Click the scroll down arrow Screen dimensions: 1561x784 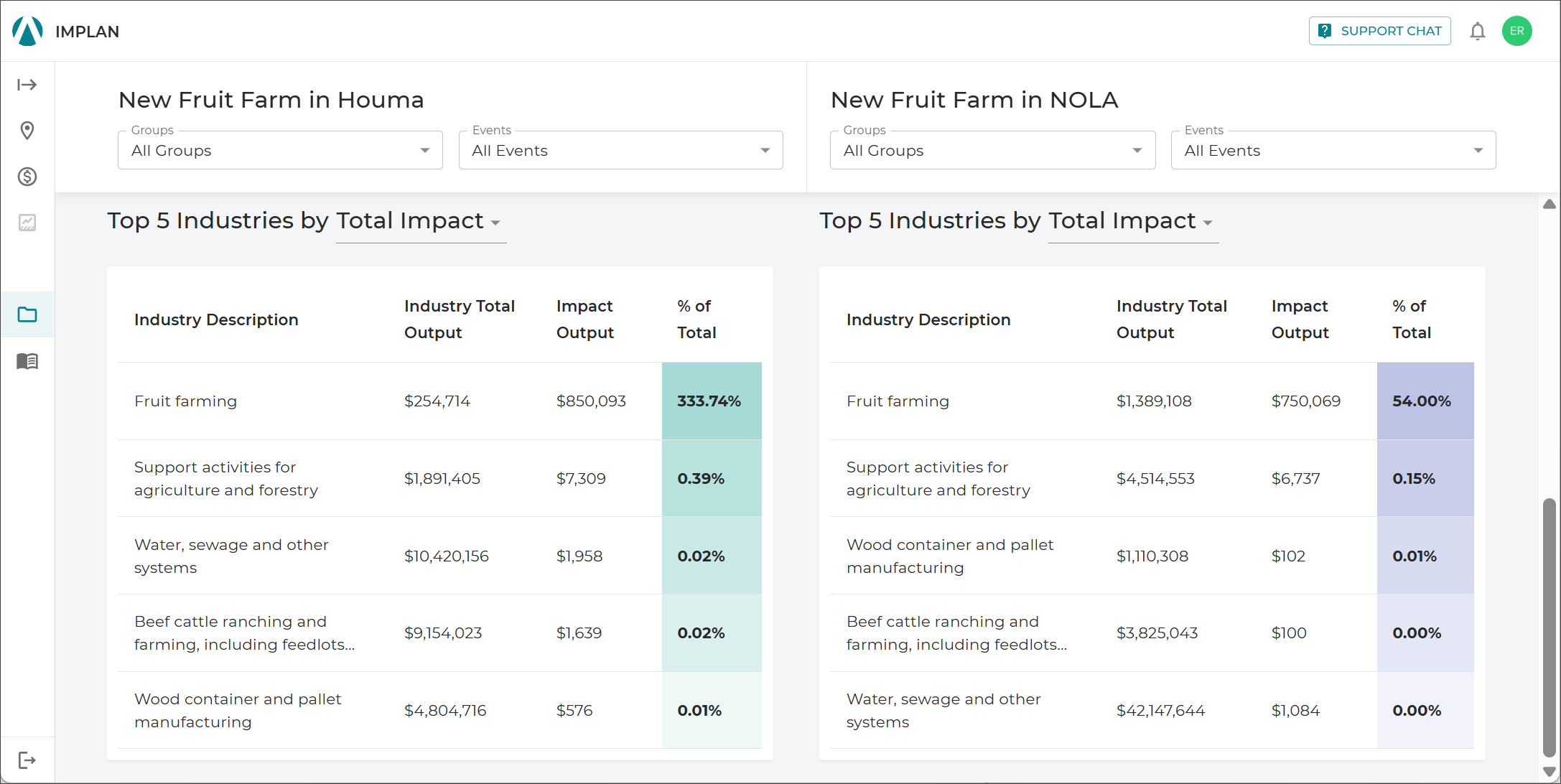1550,772
